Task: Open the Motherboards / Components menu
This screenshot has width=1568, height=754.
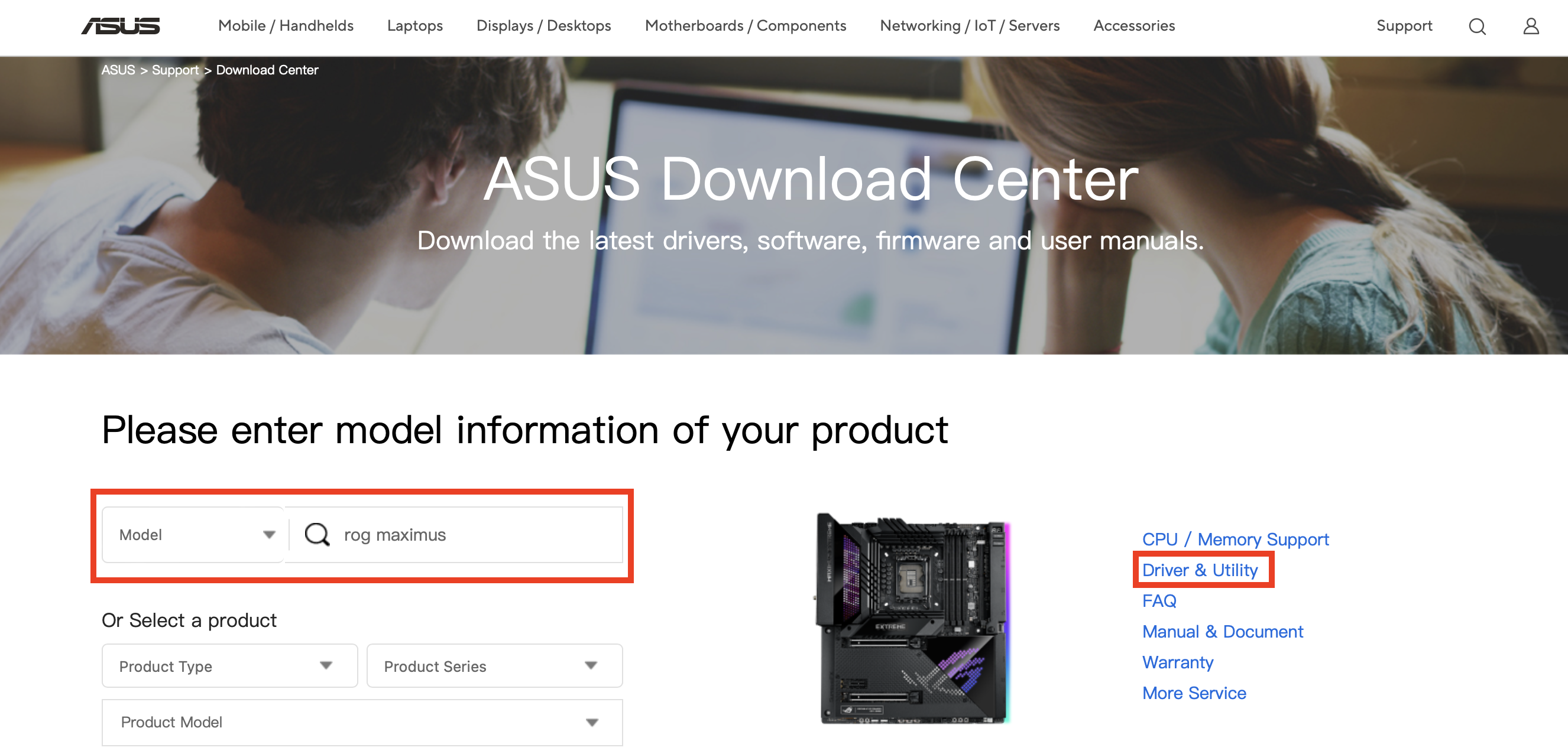Action: click(745, 25)
